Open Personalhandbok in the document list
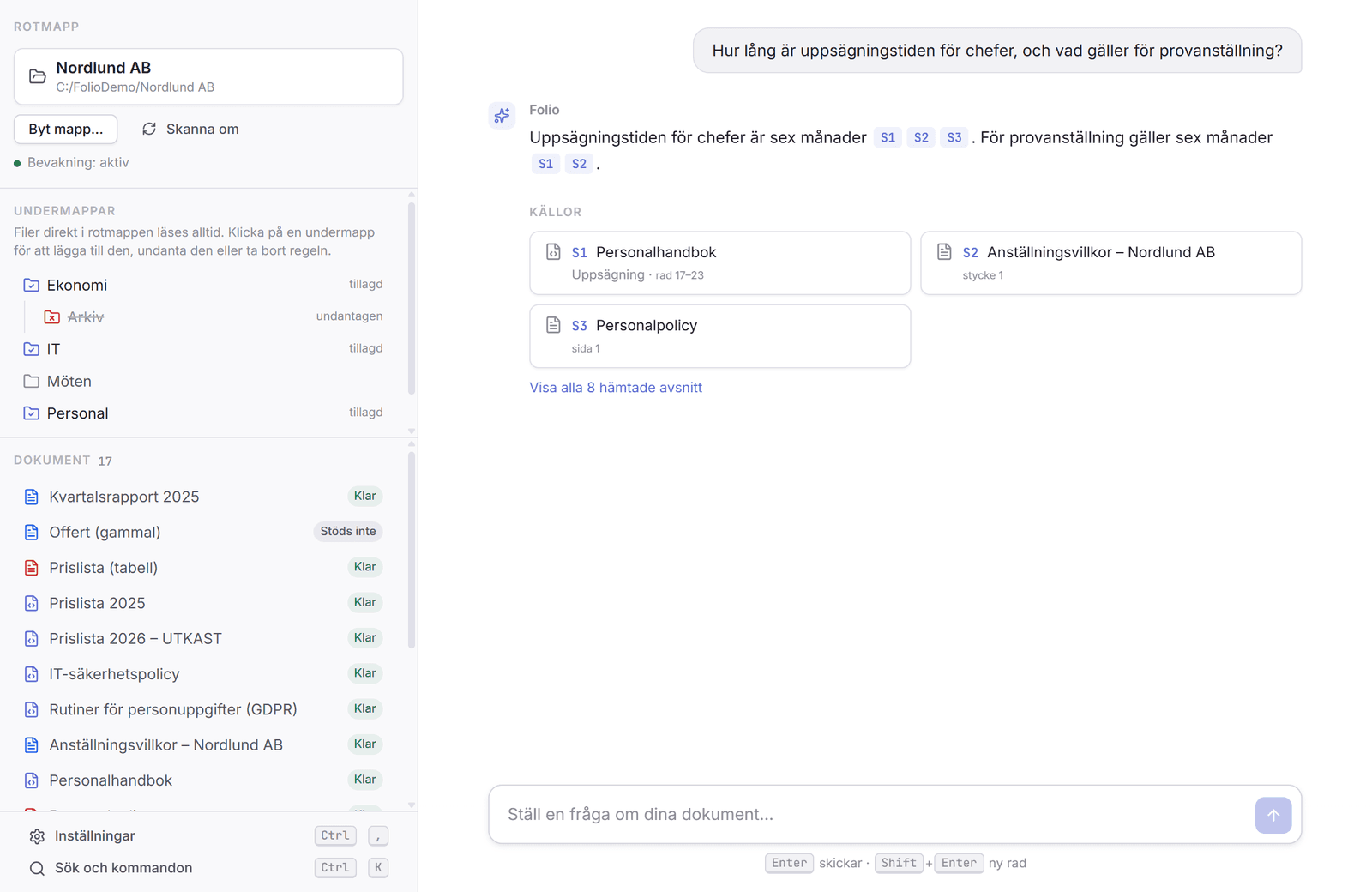Viewport: 1372px width, 892px height. 203,780
